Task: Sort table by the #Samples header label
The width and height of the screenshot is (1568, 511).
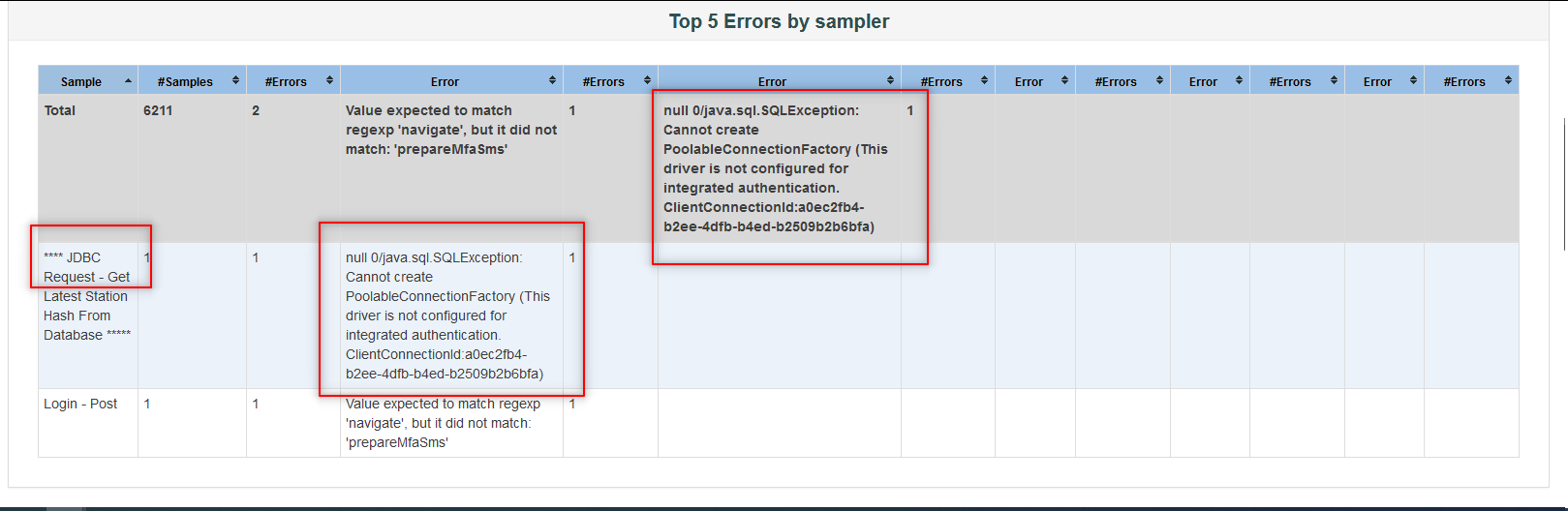Action: pyautogui.click(x=185, y=82)
